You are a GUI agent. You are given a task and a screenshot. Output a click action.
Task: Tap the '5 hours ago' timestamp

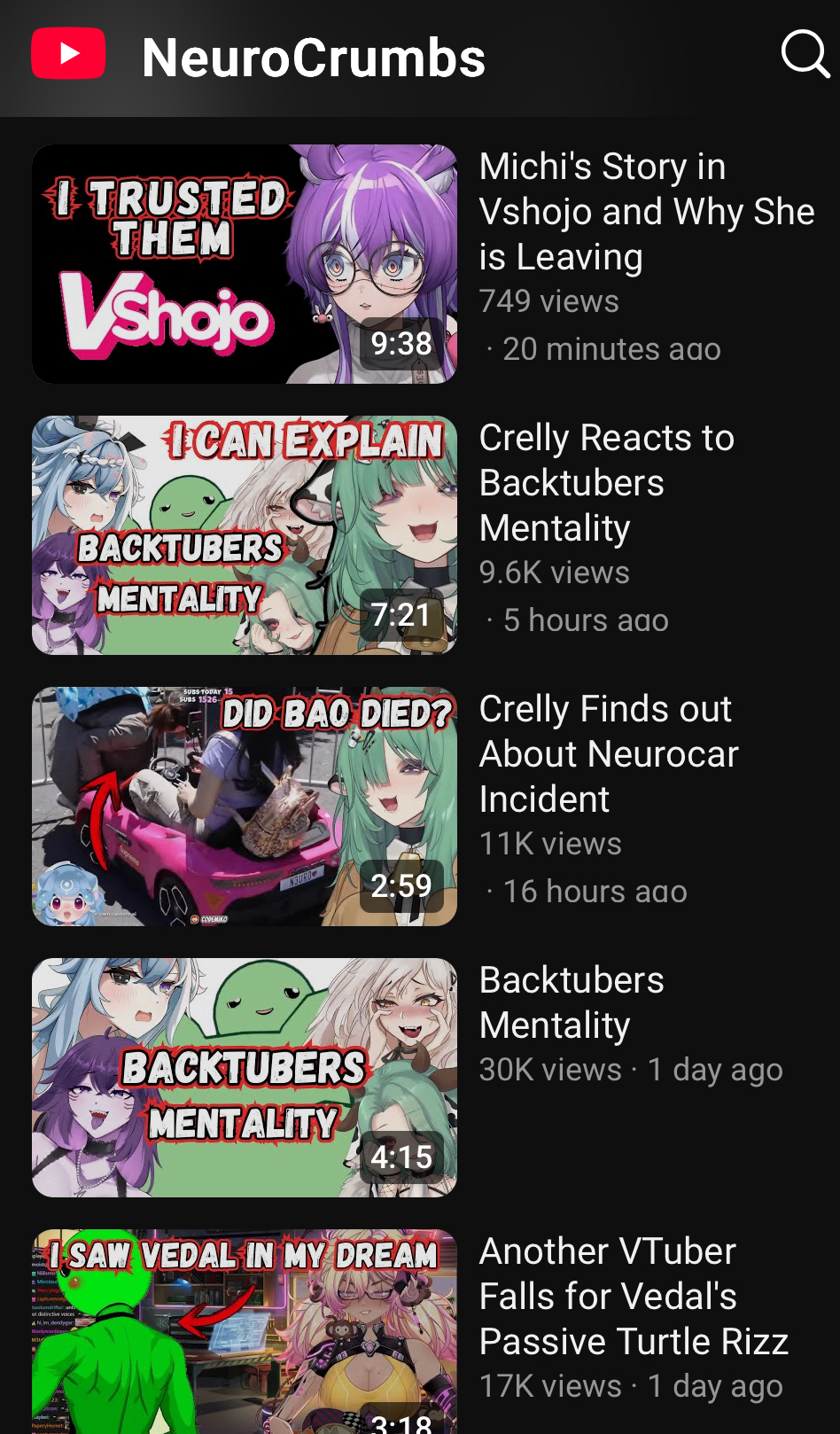(x=586, y=620)
